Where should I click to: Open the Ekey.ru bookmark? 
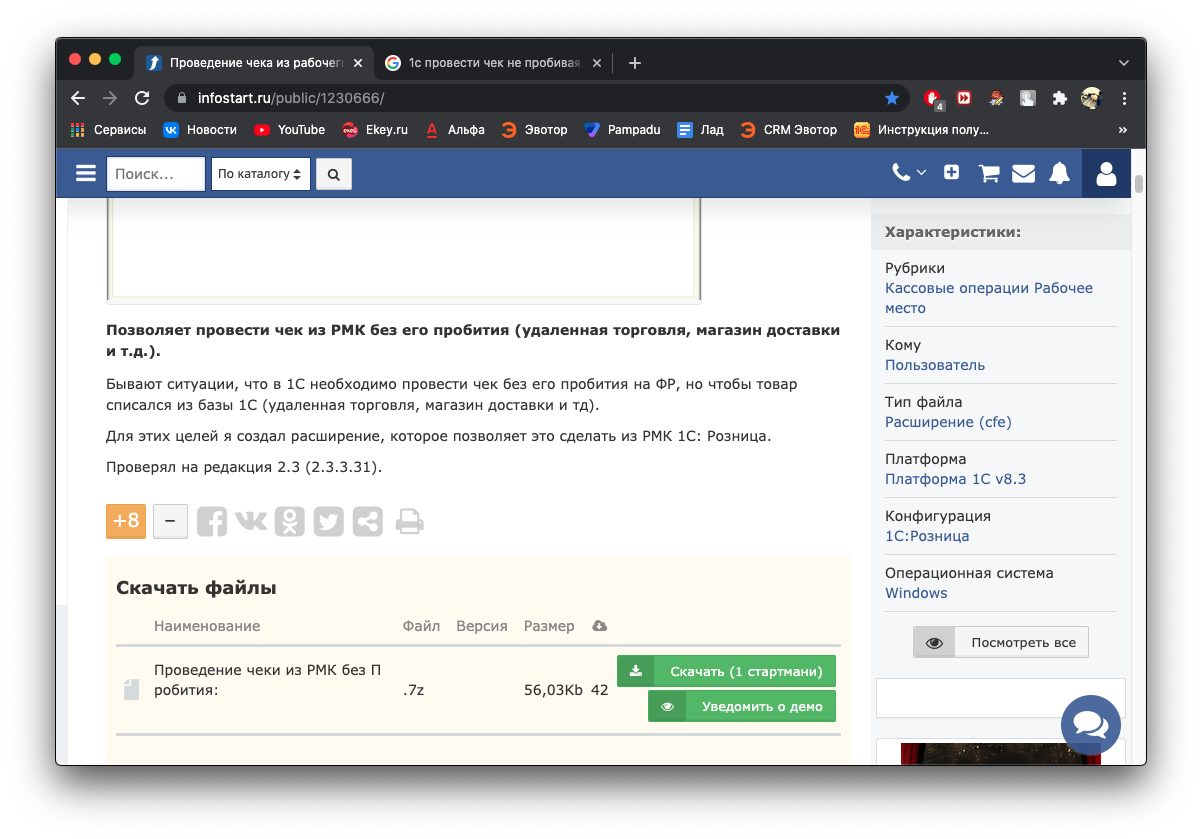click(374, 129)
